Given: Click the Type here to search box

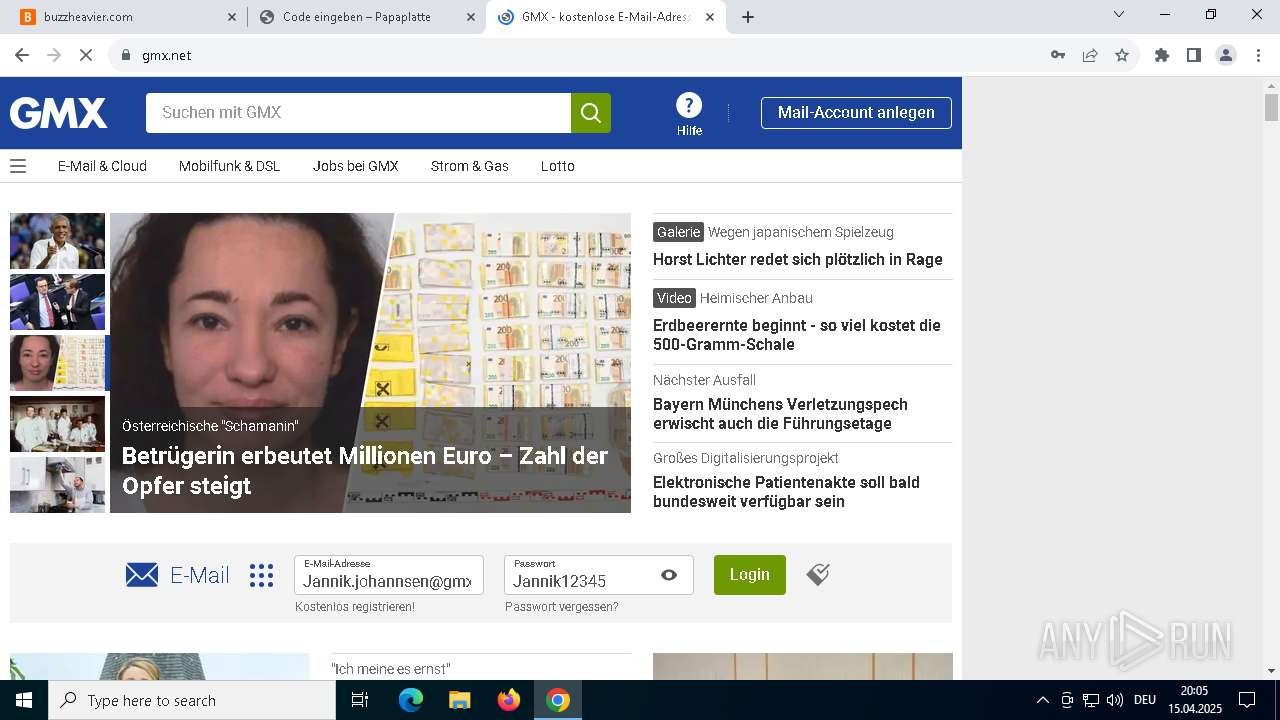Looking at the screenshot, I should (192, 700).
